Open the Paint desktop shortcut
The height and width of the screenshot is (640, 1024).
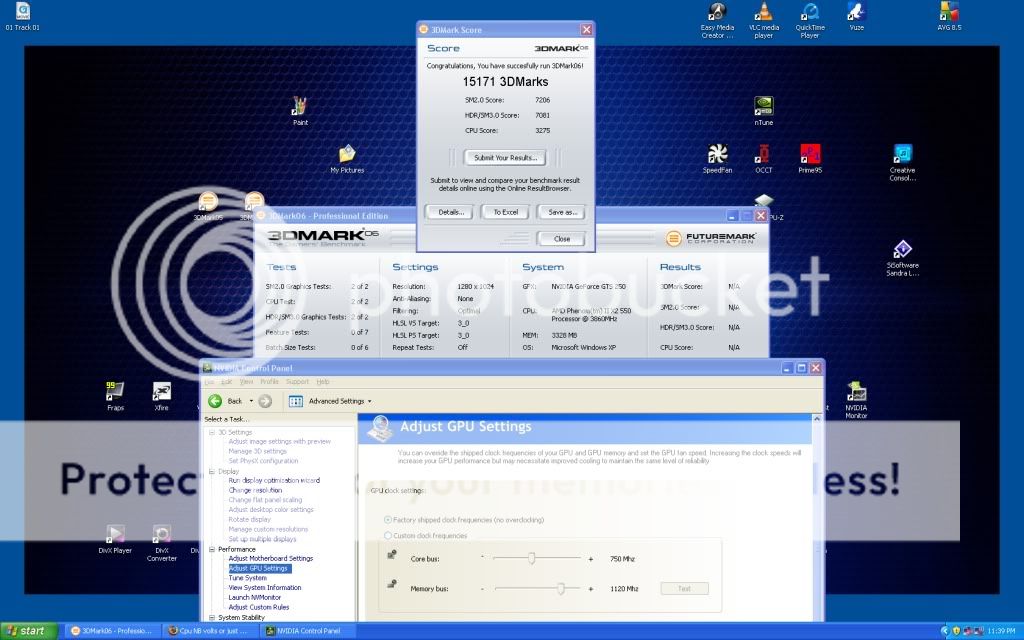click(300, 111)
